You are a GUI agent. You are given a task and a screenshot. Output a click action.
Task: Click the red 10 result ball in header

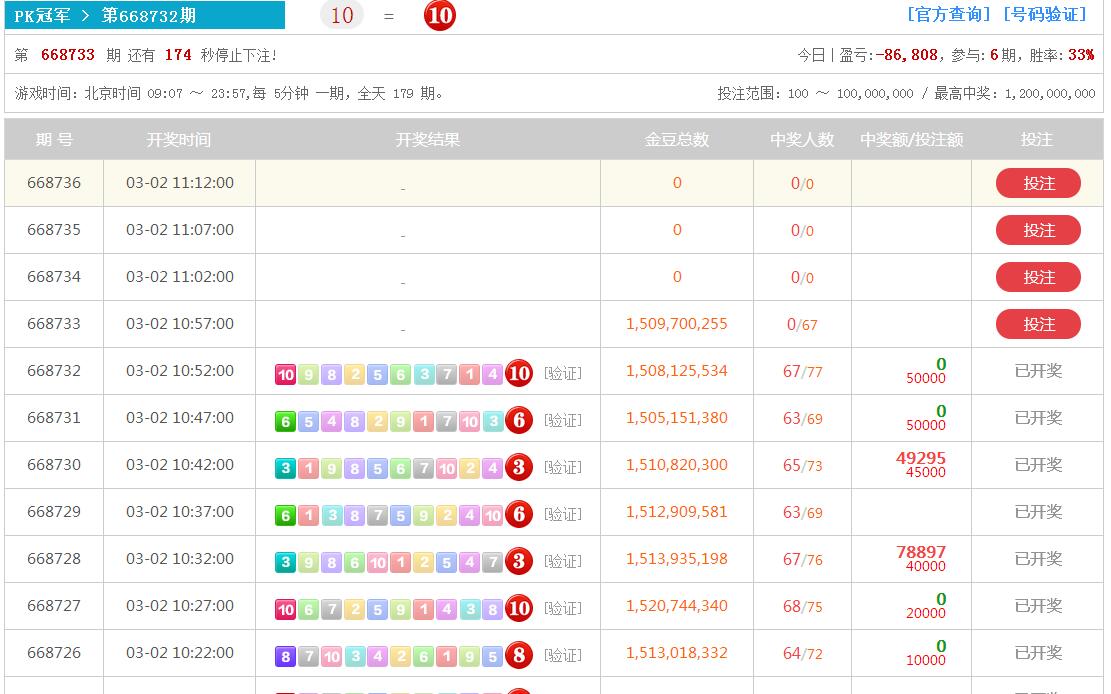pyautogui.click(x=439, y=16)
